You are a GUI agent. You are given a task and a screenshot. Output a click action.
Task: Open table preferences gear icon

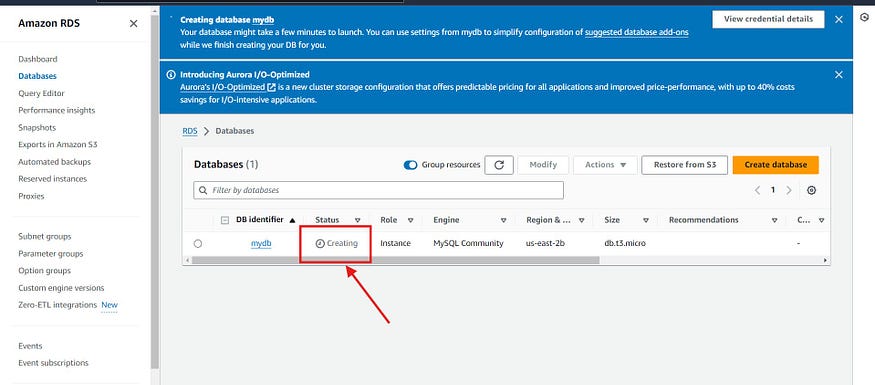click(x=811, y=190)
